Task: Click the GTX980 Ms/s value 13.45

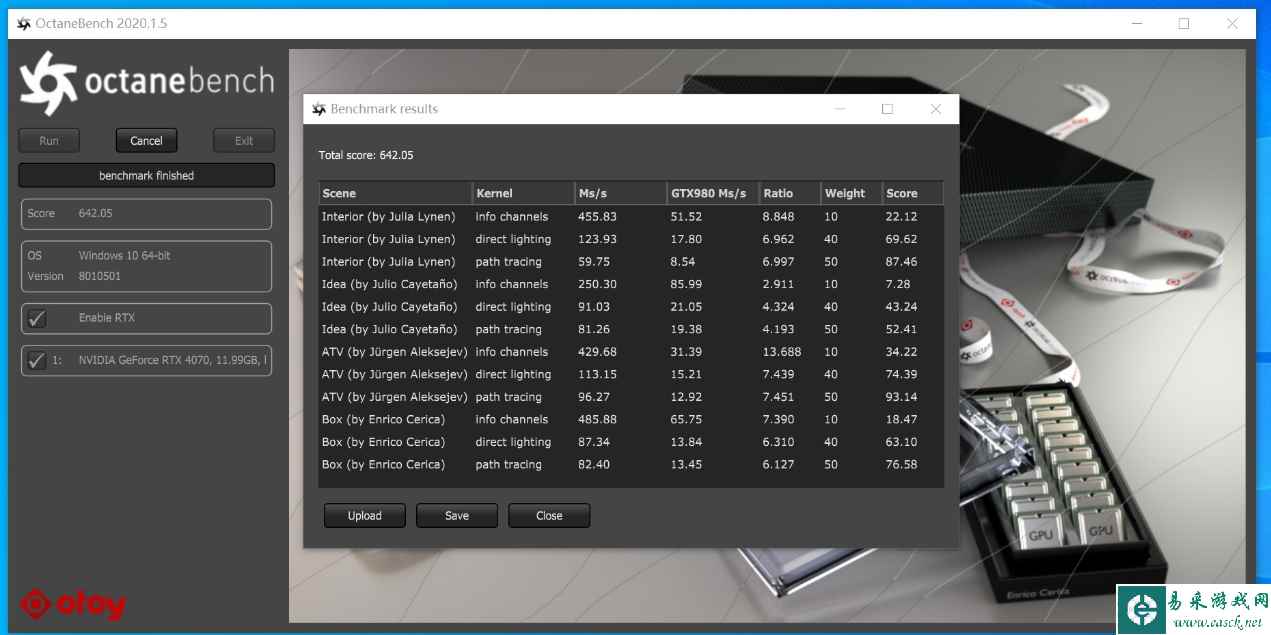Action: coord(686,464)
